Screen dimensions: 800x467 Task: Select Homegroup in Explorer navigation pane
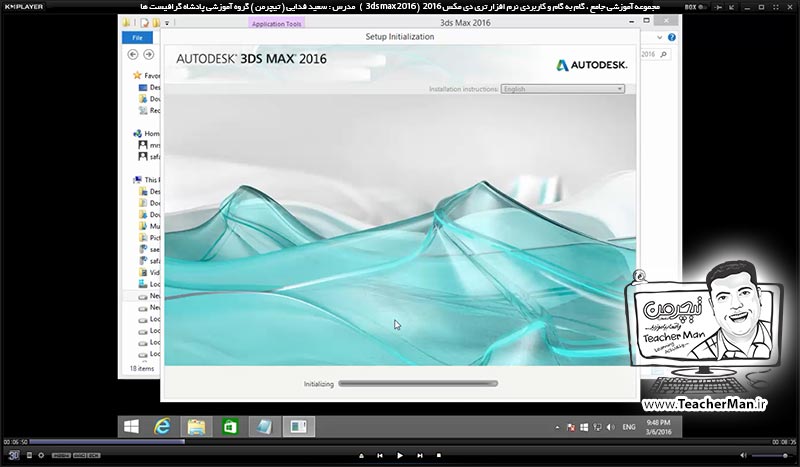point(146,133)
